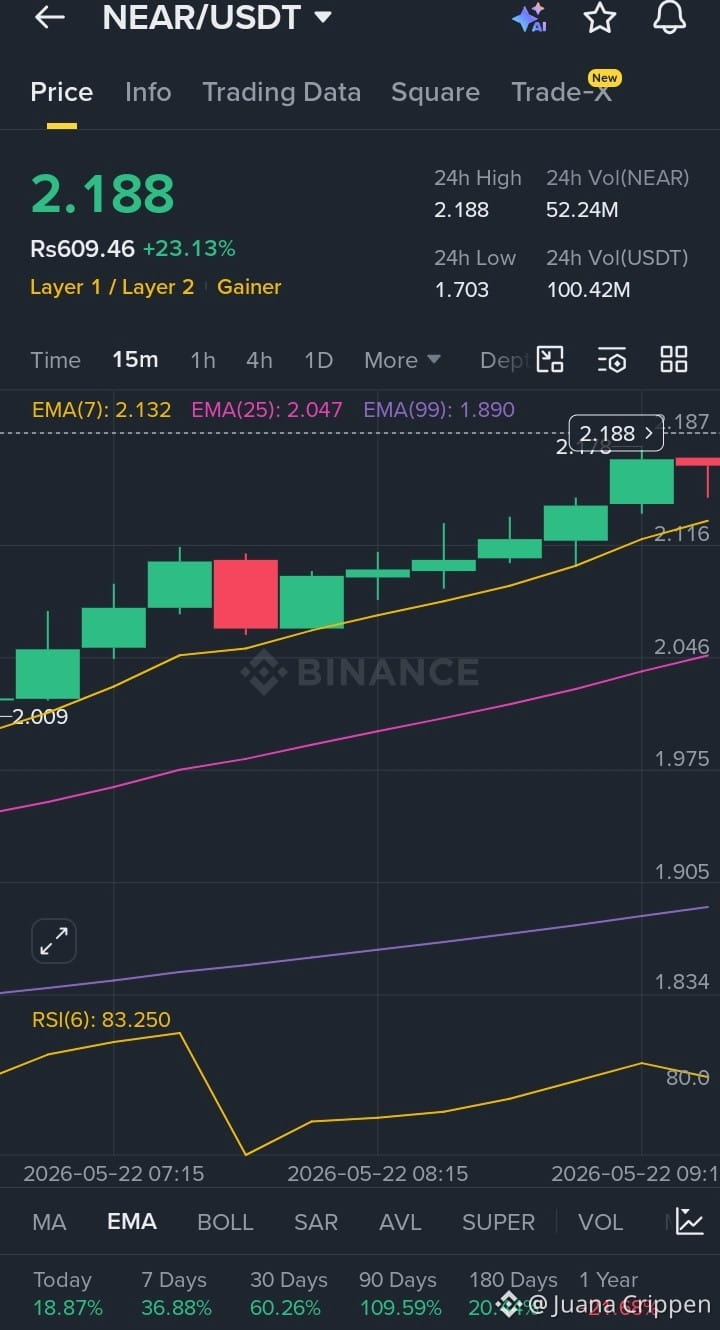
Task: Expand the More intervals dropdown
Action: click(402, 360)
